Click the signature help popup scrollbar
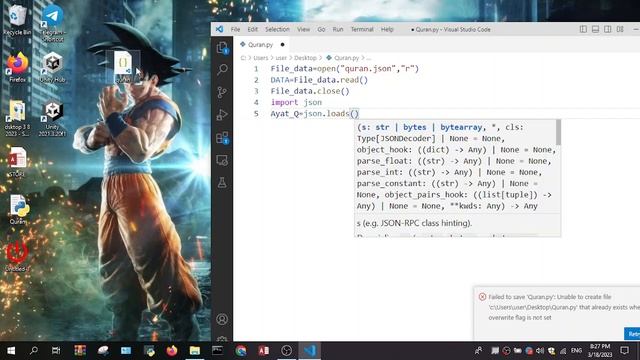The image size is (640, 360). pyautogui.click(x=558, y=132)
